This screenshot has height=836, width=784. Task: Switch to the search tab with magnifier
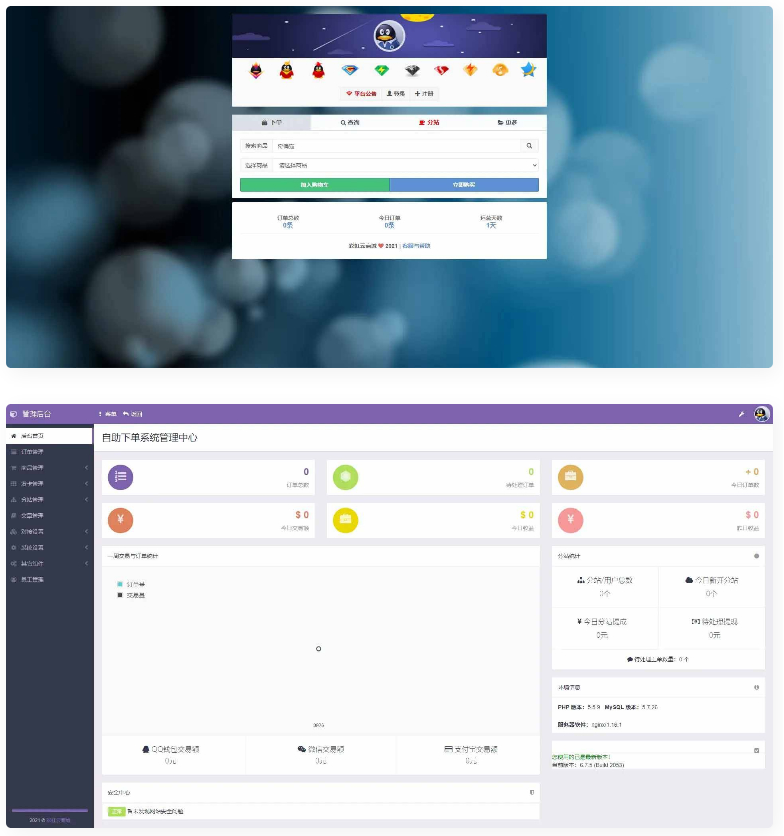[350, 123]
